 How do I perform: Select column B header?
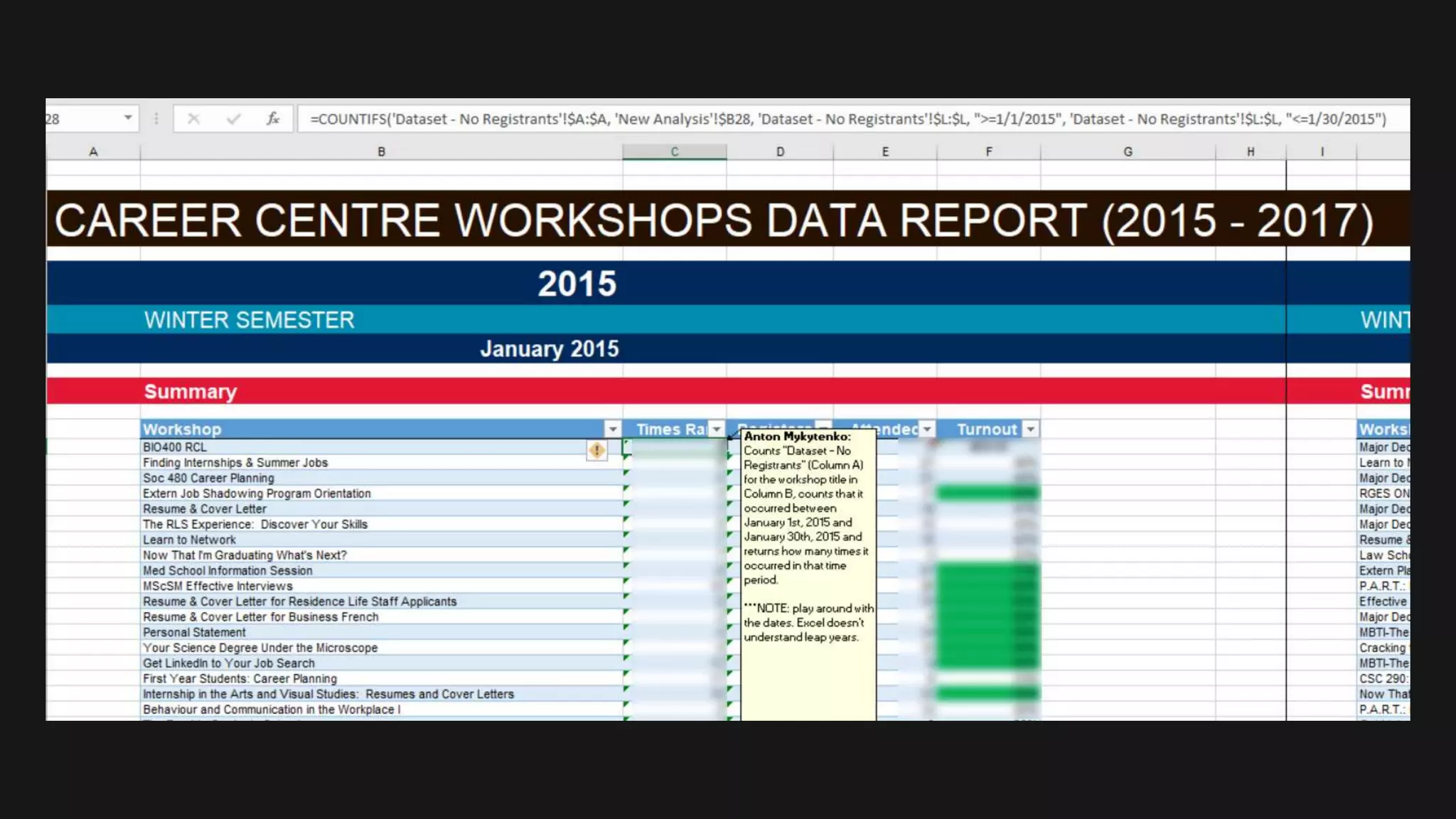(x=381, y=151)
